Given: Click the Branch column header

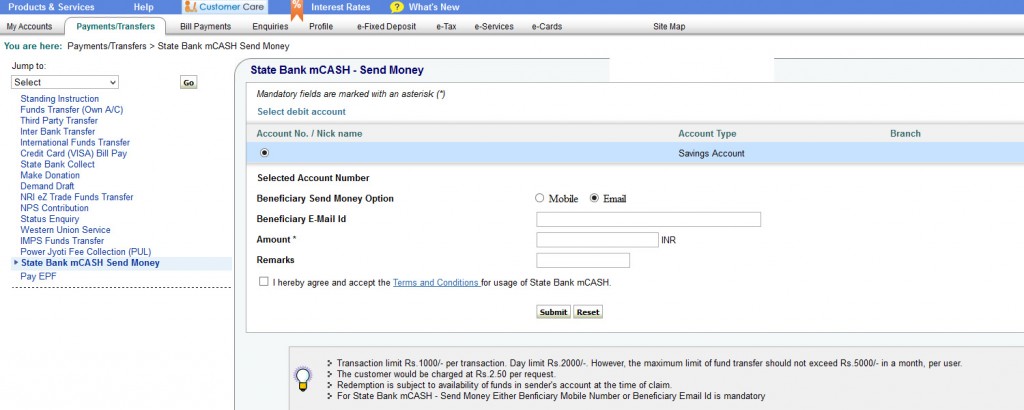Looking at the screenshot, I should tap(905, 133).
